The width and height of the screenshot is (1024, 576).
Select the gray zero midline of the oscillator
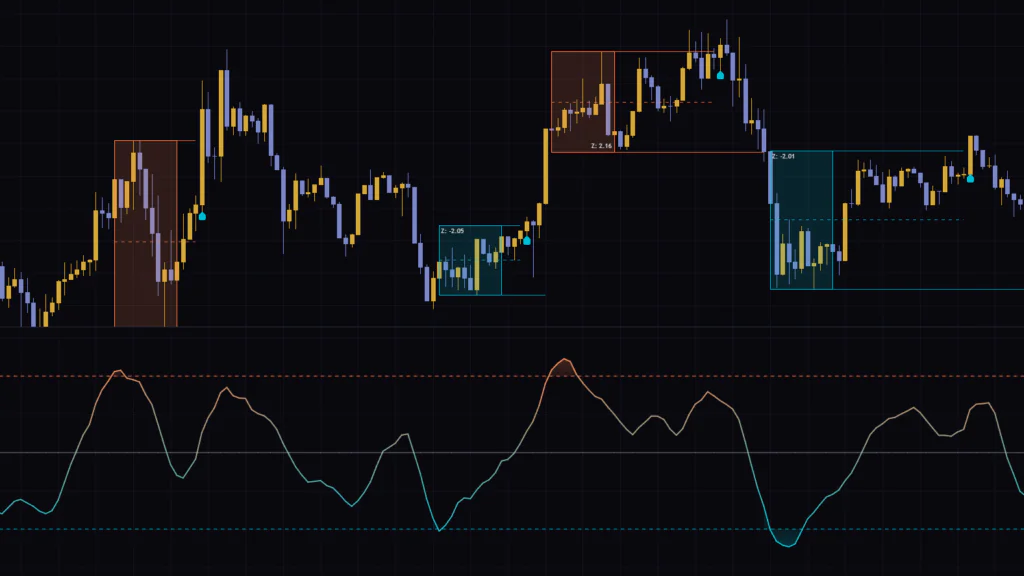coord(512,453)
